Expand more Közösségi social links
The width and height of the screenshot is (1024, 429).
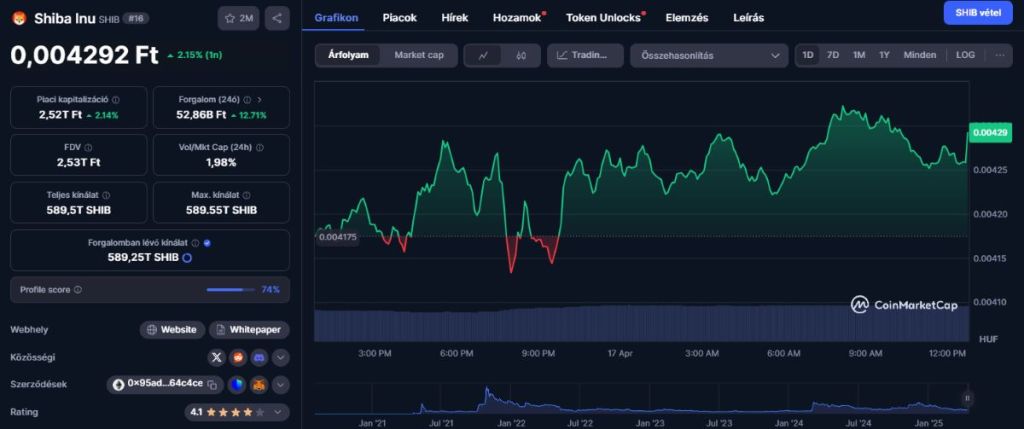click(280, 357)
